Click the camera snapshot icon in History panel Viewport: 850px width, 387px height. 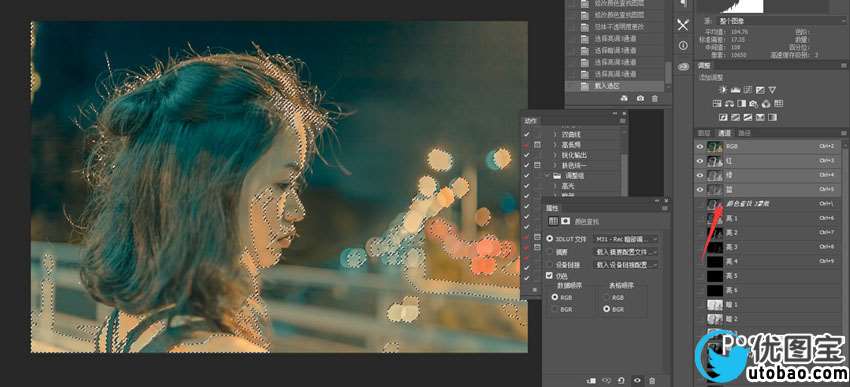pos(640,99)
